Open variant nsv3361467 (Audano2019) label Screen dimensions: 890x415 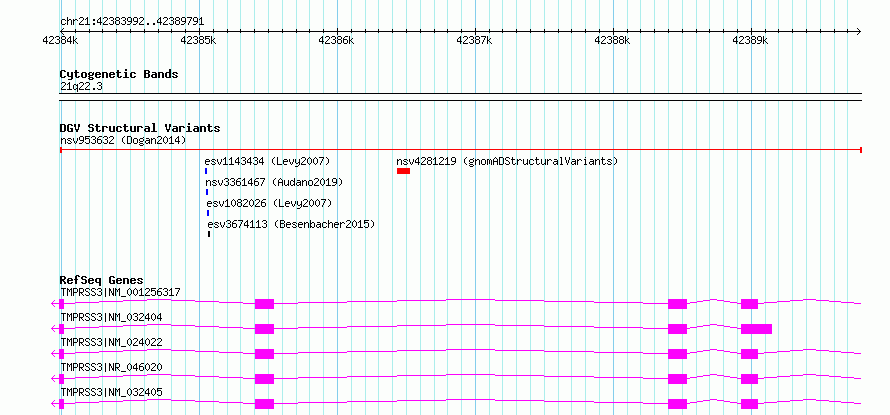[x=274, y=182]
